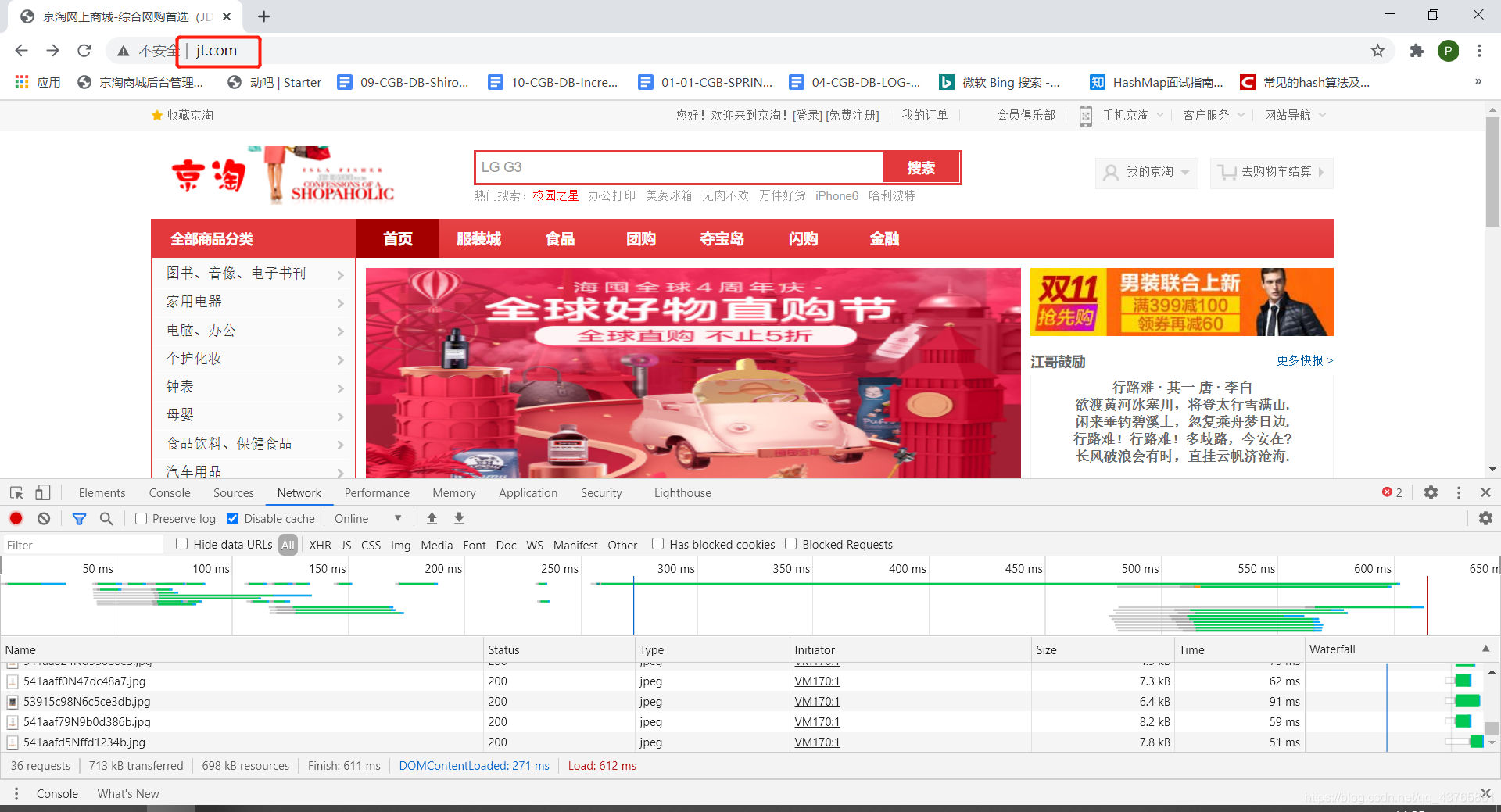The height and width of the screenshot is (812, 1501).
Task: Click inside the LG G3 search field
Action: tap(672, 166)
